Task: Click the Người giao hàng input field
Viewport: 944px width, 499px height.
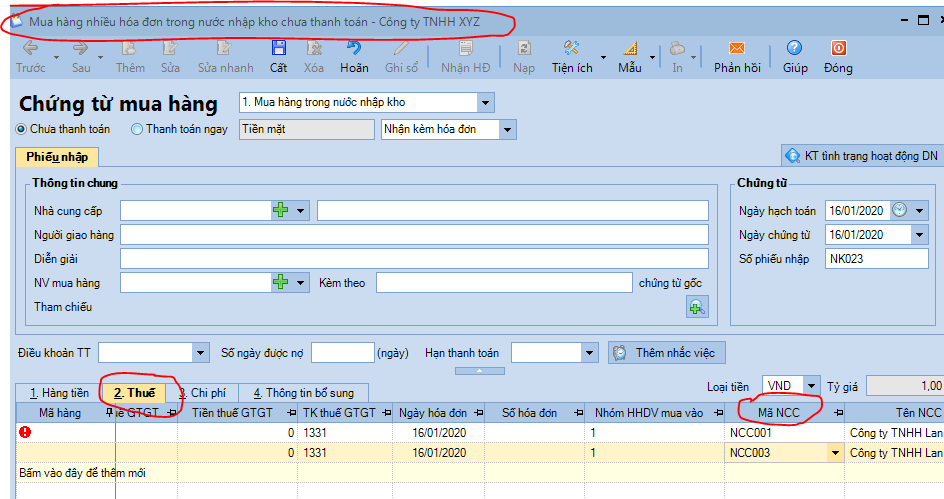Action: [414, 235]
